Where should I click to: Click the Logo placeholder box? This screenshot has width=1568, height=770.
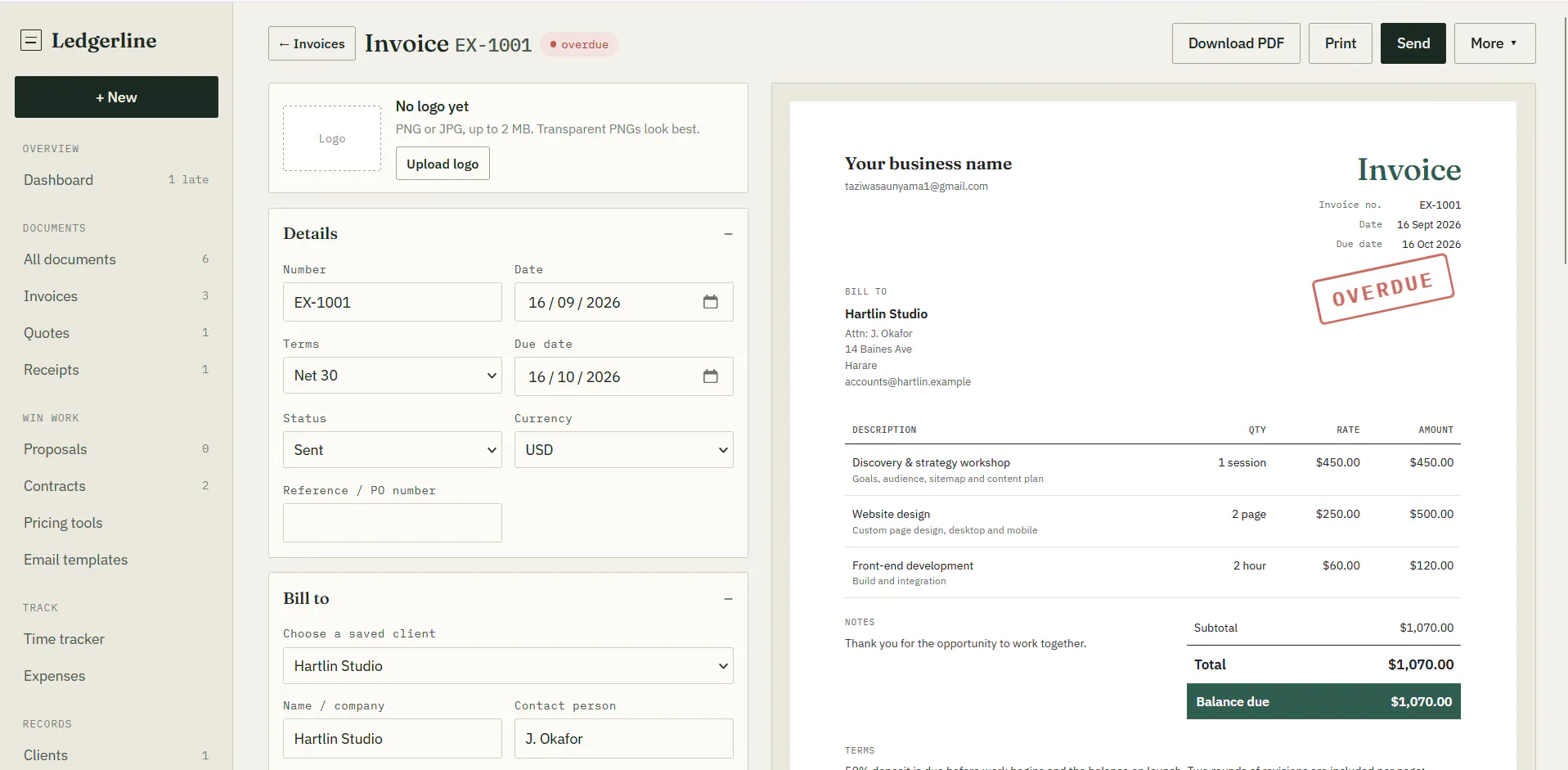332,138
